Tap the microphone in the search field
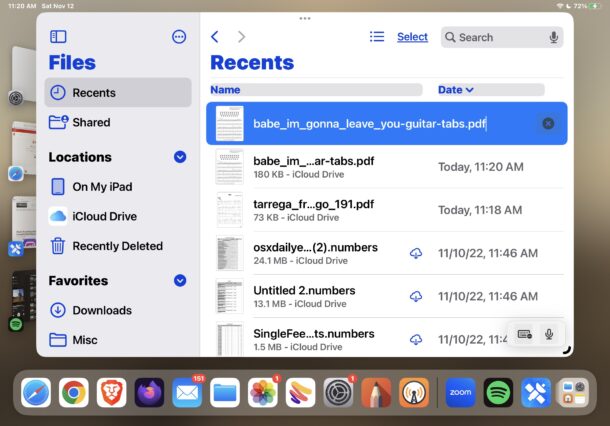Image resolution: width=610 pixels, height=426 pixels. coord(553,37)
